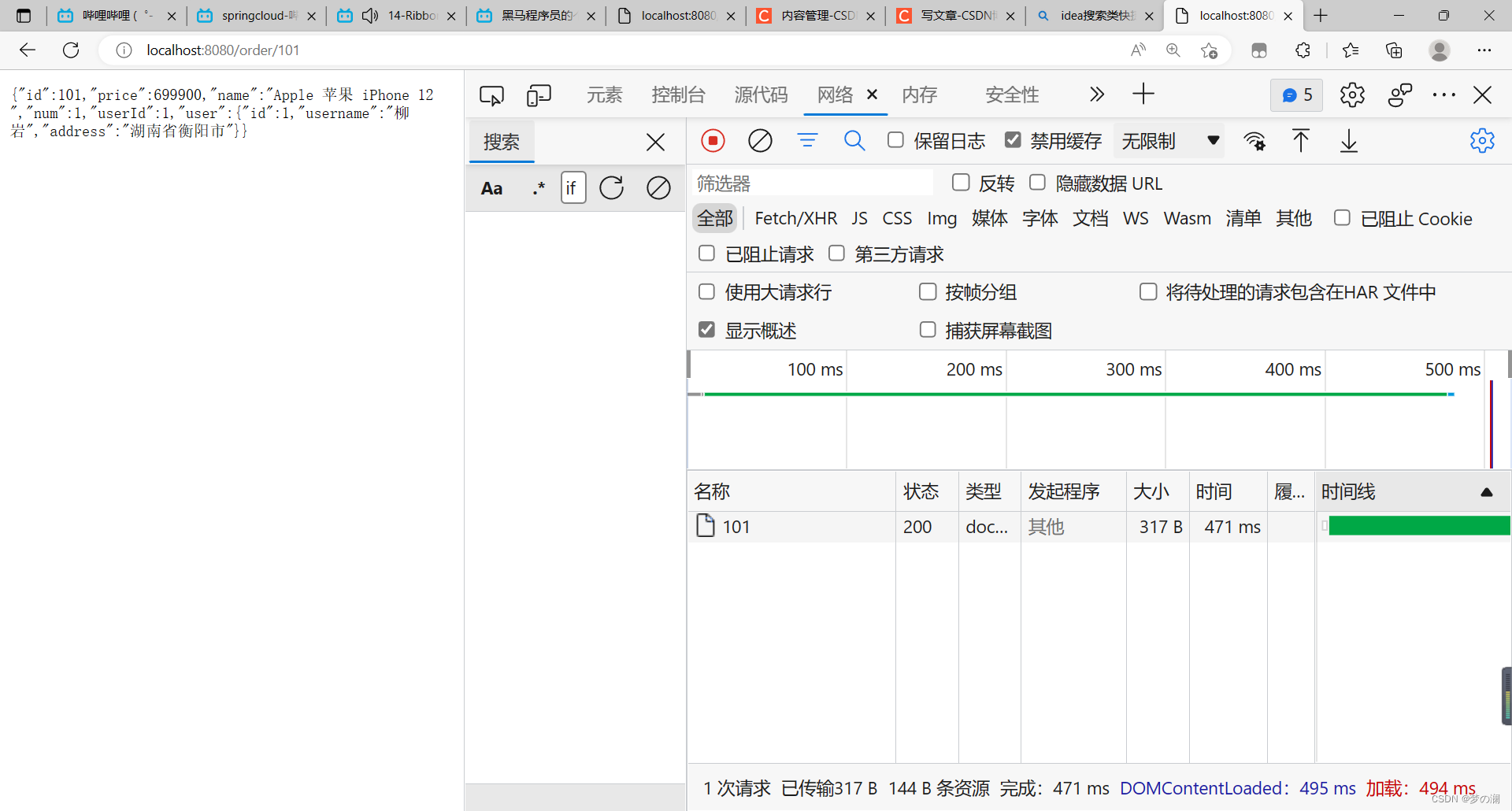The height and width of the screenshot is (811, 1512).
Task: Filter requests by WS type
Action: coord(1136,218)
